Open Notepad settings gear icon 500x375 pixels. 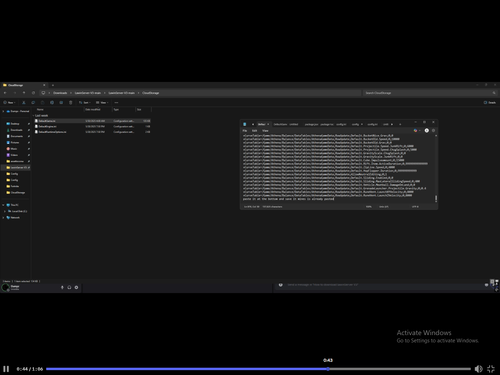[x=433, y=131]
